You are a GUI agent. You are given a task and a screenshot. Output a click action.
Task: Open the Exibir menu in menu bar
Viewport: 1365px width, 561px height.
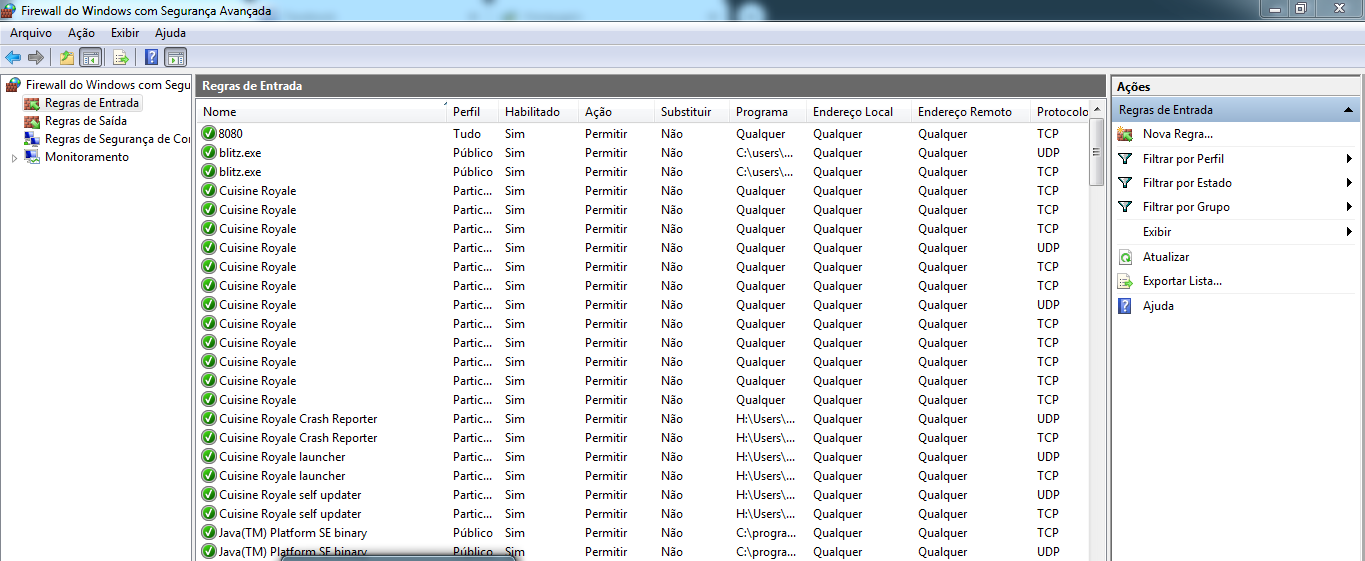coord(125,33)
